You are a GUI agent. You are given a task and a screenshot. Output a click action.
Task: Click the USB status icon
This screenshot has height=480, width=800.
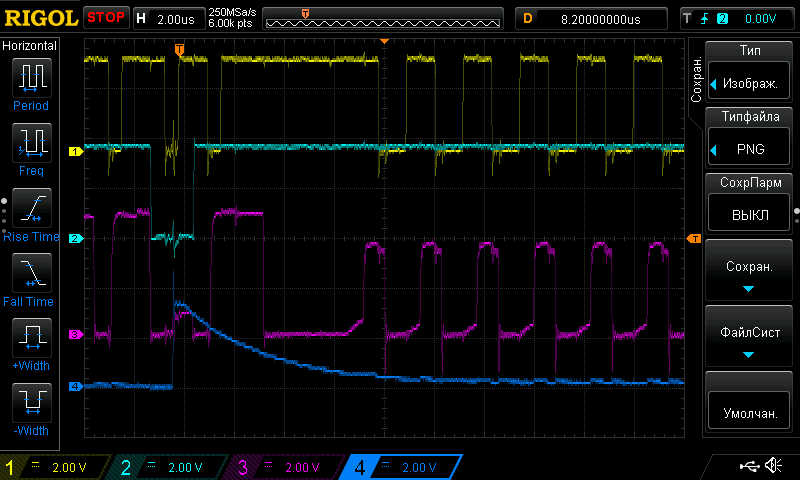[x=748, y=466]
